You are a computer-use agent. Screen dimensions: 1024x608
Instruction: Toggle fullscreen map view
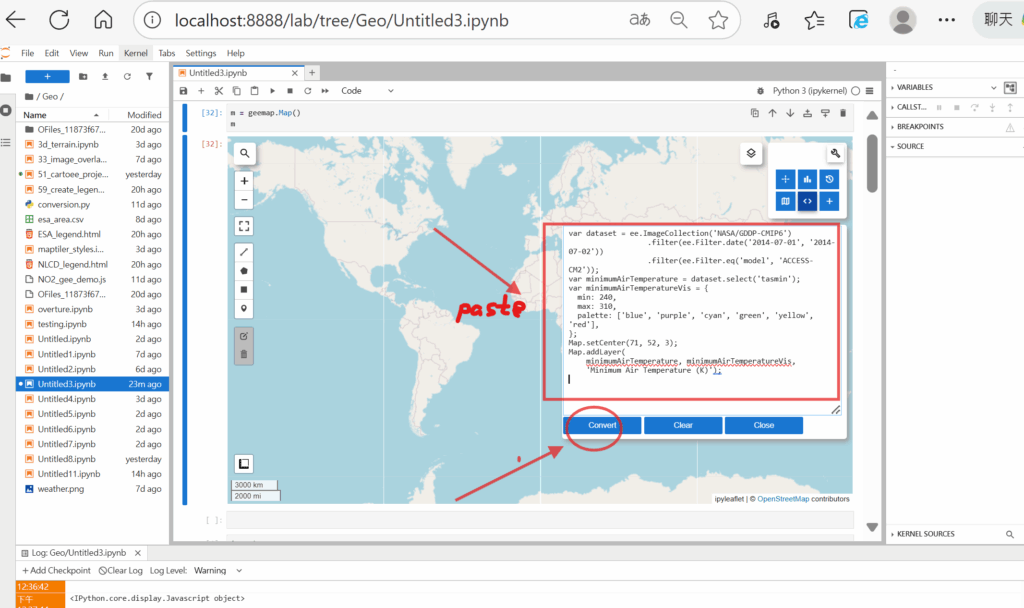[244, 226]
